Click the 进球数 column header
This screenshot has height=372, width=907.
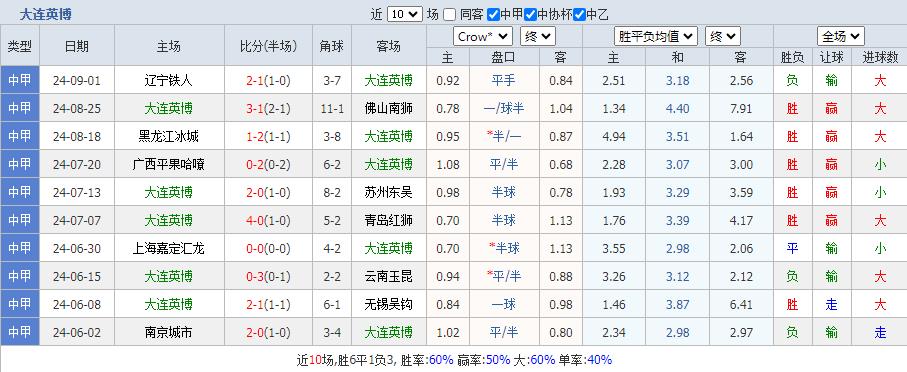click(x=880, y=57)
